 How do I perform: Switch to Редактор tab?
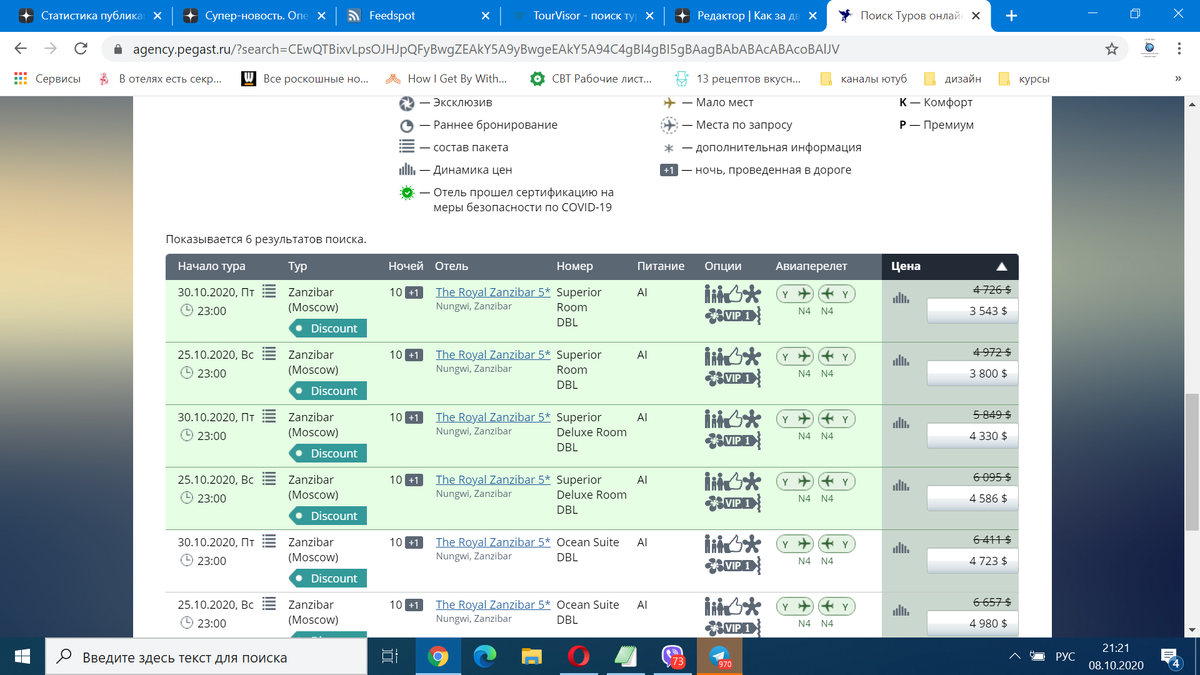coord(745,16)
